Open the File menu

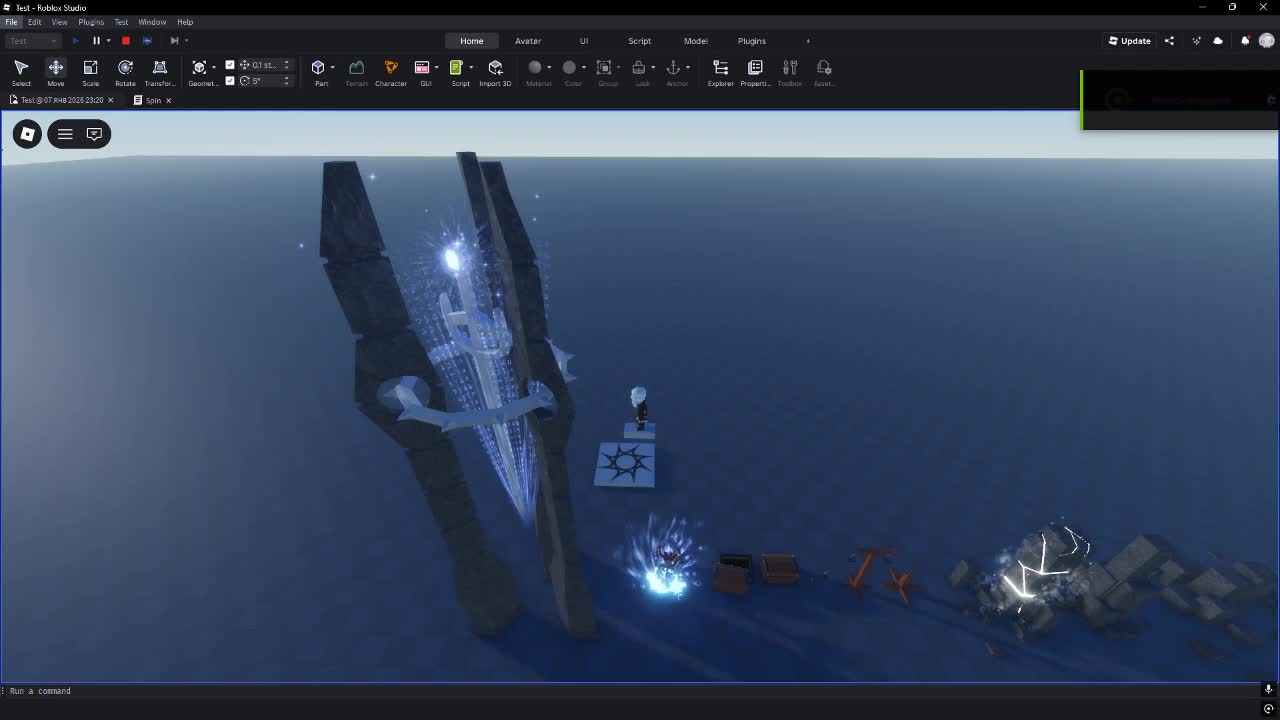(11, 22)
